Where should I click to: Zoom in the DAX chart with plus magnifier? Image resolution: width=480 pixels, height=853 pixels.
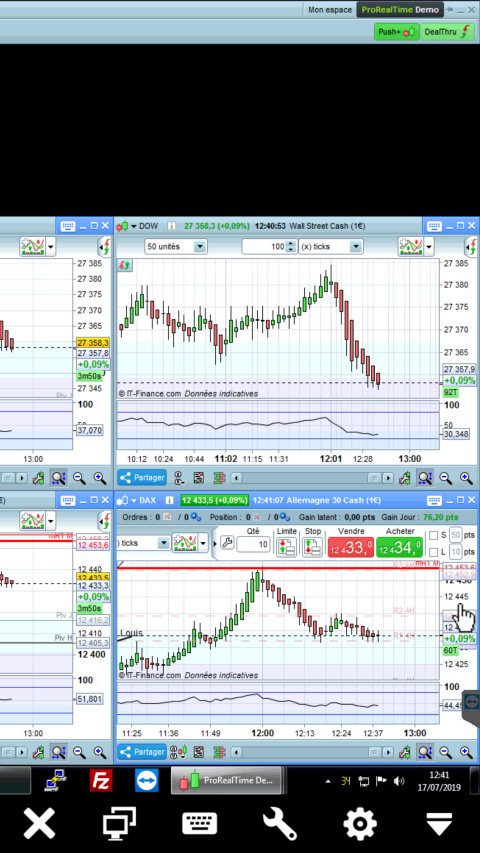(x=466, y=752)
